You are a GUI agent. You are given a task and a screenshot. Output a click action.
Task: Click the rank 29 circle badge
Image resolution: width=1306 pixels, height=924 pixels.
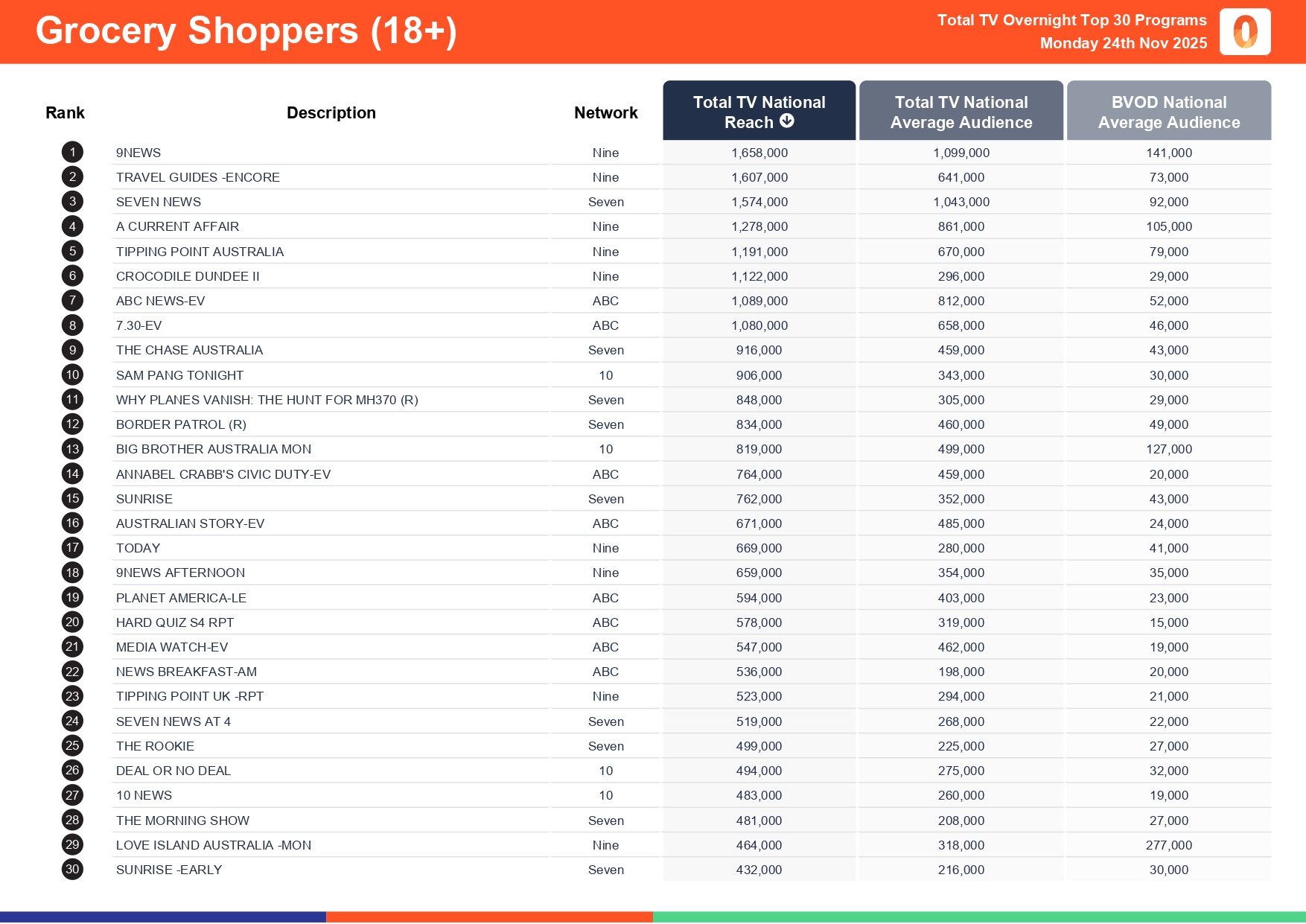point(72,845)
